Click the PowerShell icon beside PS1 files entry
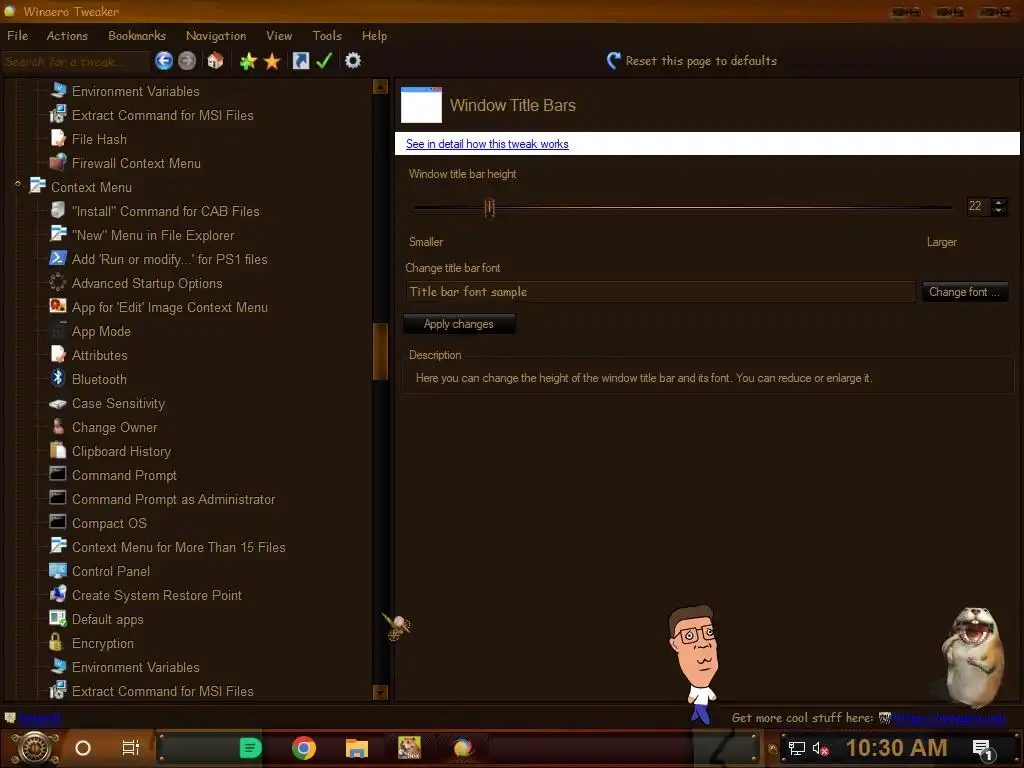Image resolution: width=1024 pixels, height=768 pixels. pyautogui.click(x=58, y=258)
